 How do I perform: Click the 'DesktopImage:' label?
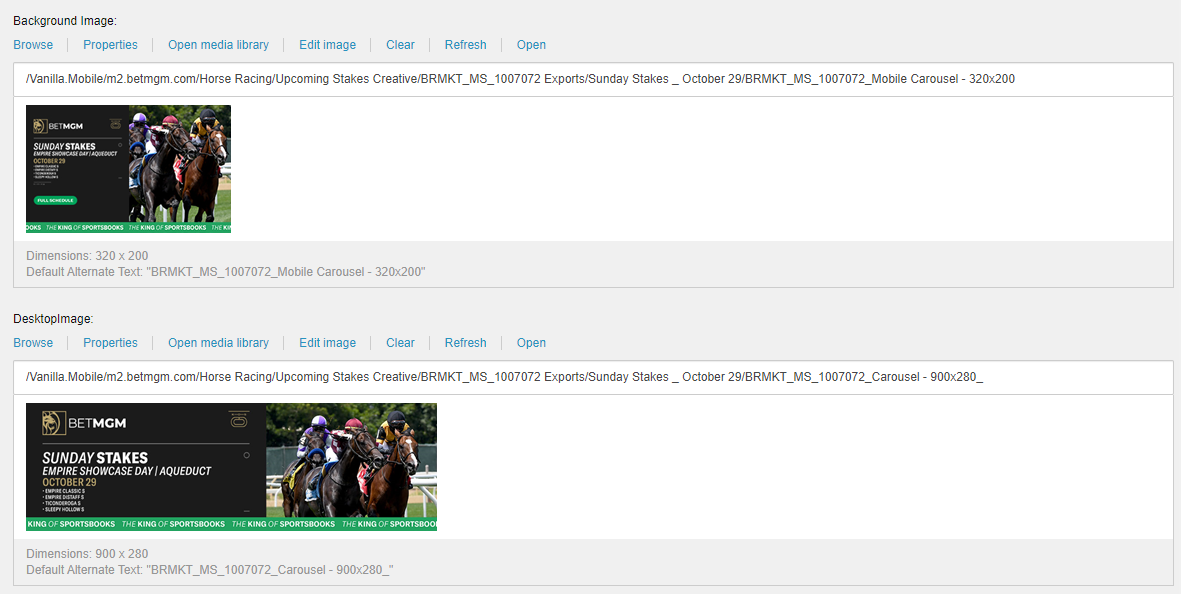[53, 318]
